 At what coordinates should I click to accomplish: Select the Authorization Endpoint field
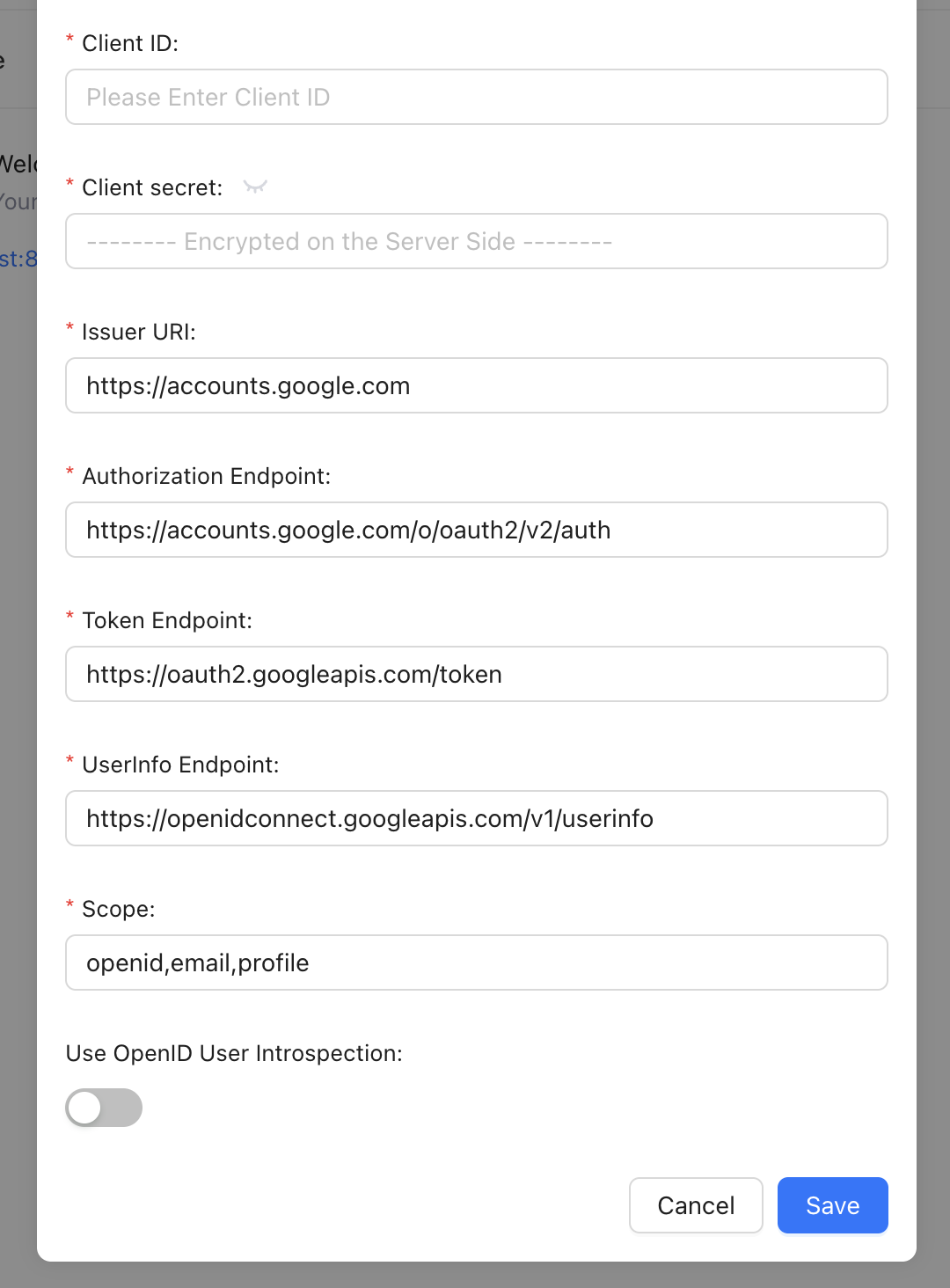(x=476, y=530)
